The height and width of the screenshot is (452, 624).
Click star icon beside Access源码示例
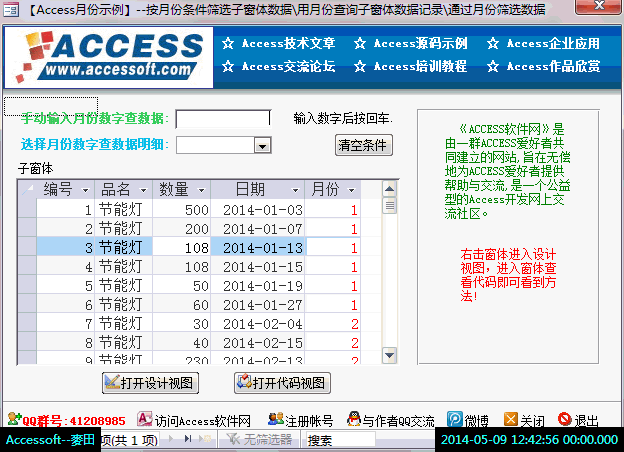point(360,43)
